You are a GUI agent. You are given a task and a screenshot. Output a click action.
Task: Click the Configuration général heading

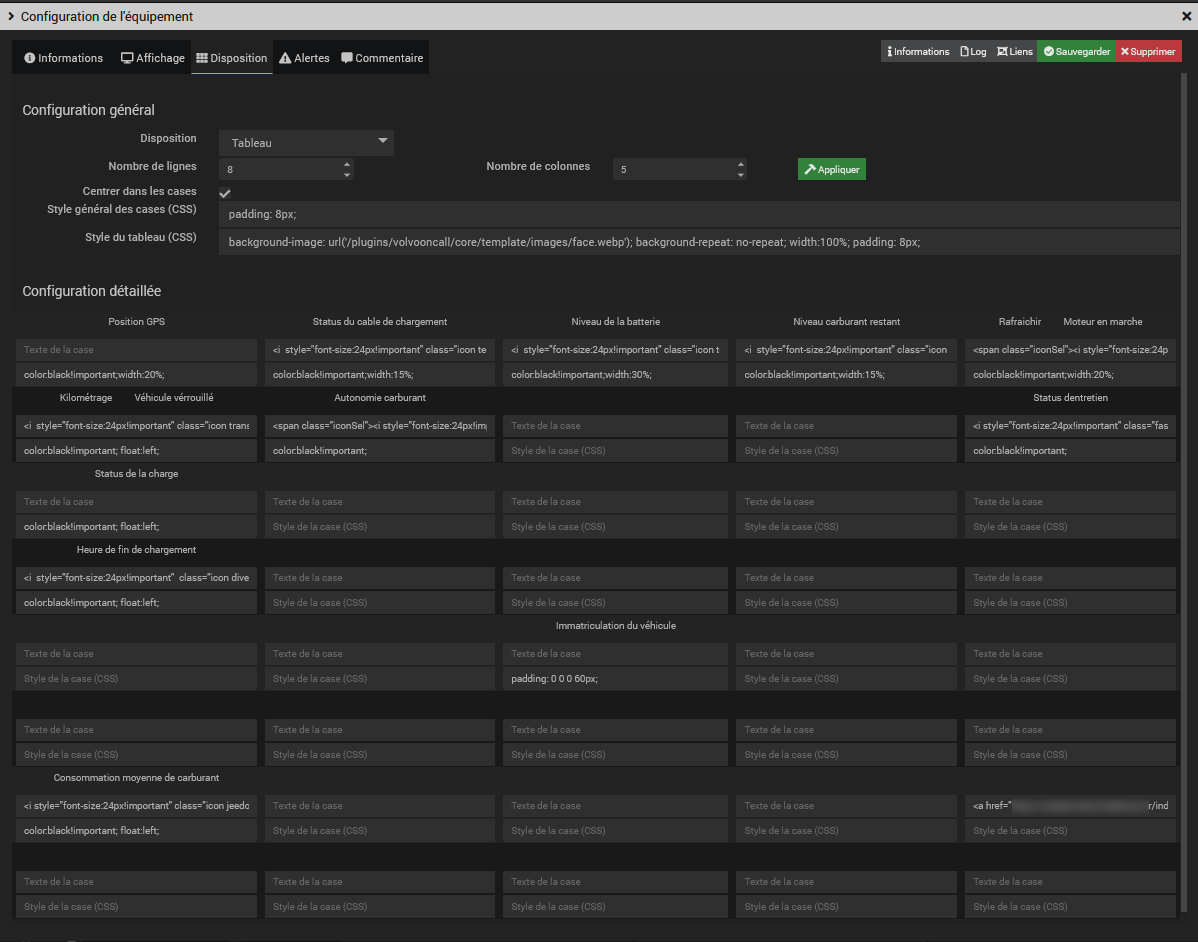(89, 110)
